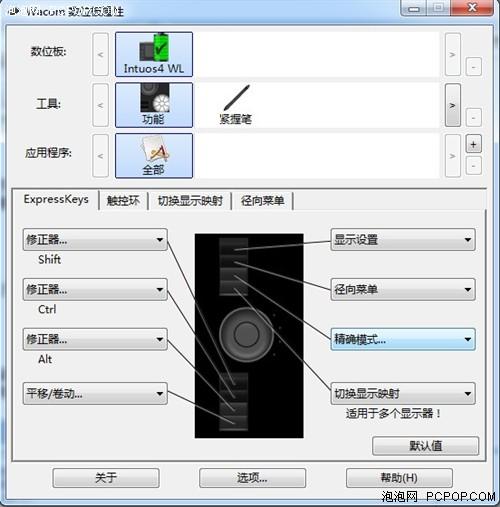Open the highlighted 精确模式 dropdown
The image size is (500, 507).
tap(403, 339)
